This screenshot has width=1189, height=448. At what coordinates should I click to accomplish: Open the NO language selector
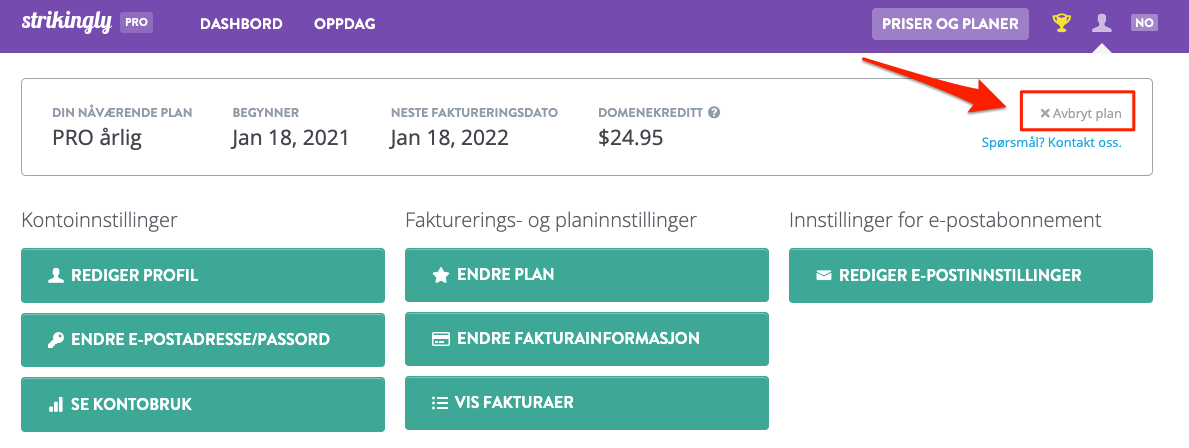1144,23
